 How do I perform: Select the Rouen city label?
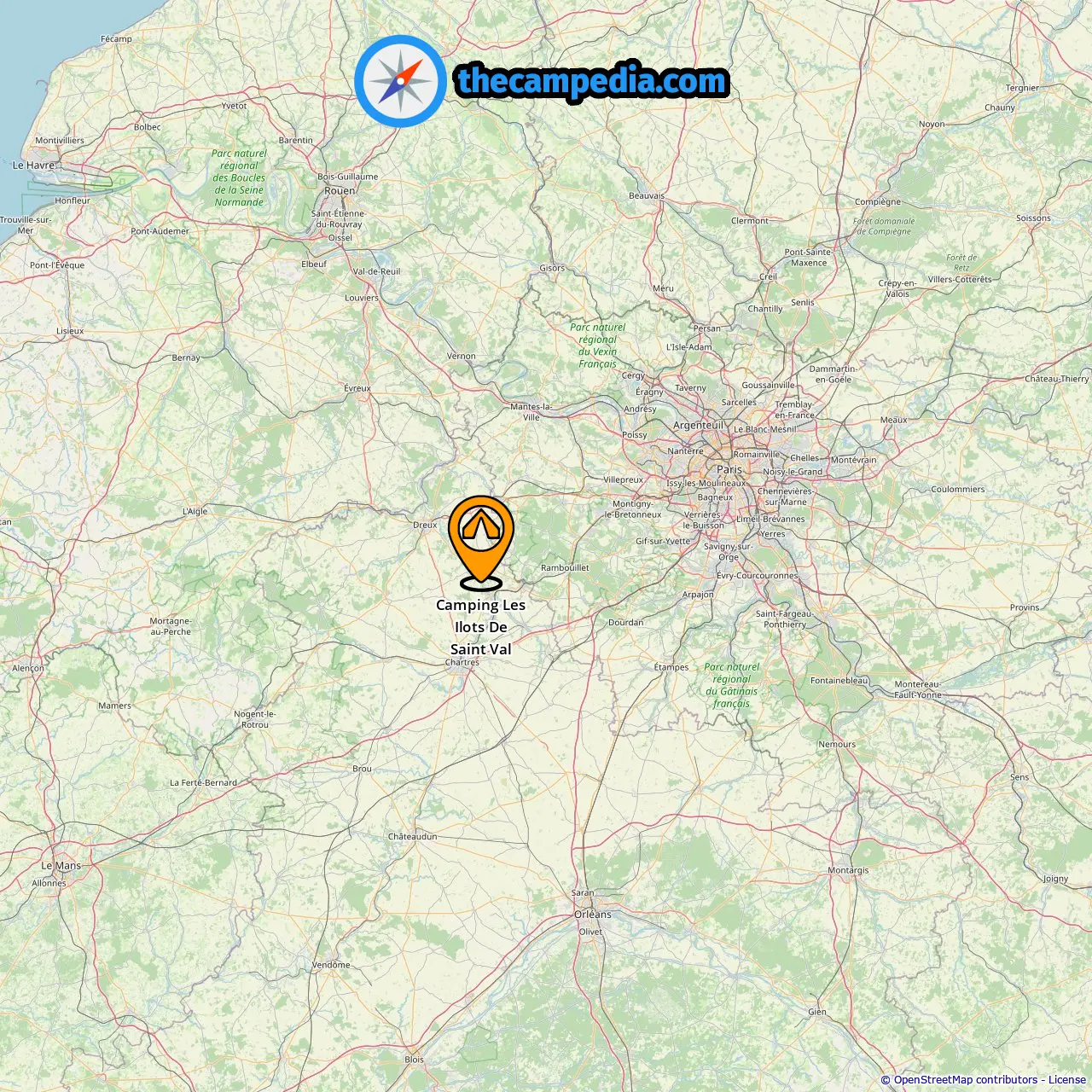pyautogui.click(x=340, y=190)
